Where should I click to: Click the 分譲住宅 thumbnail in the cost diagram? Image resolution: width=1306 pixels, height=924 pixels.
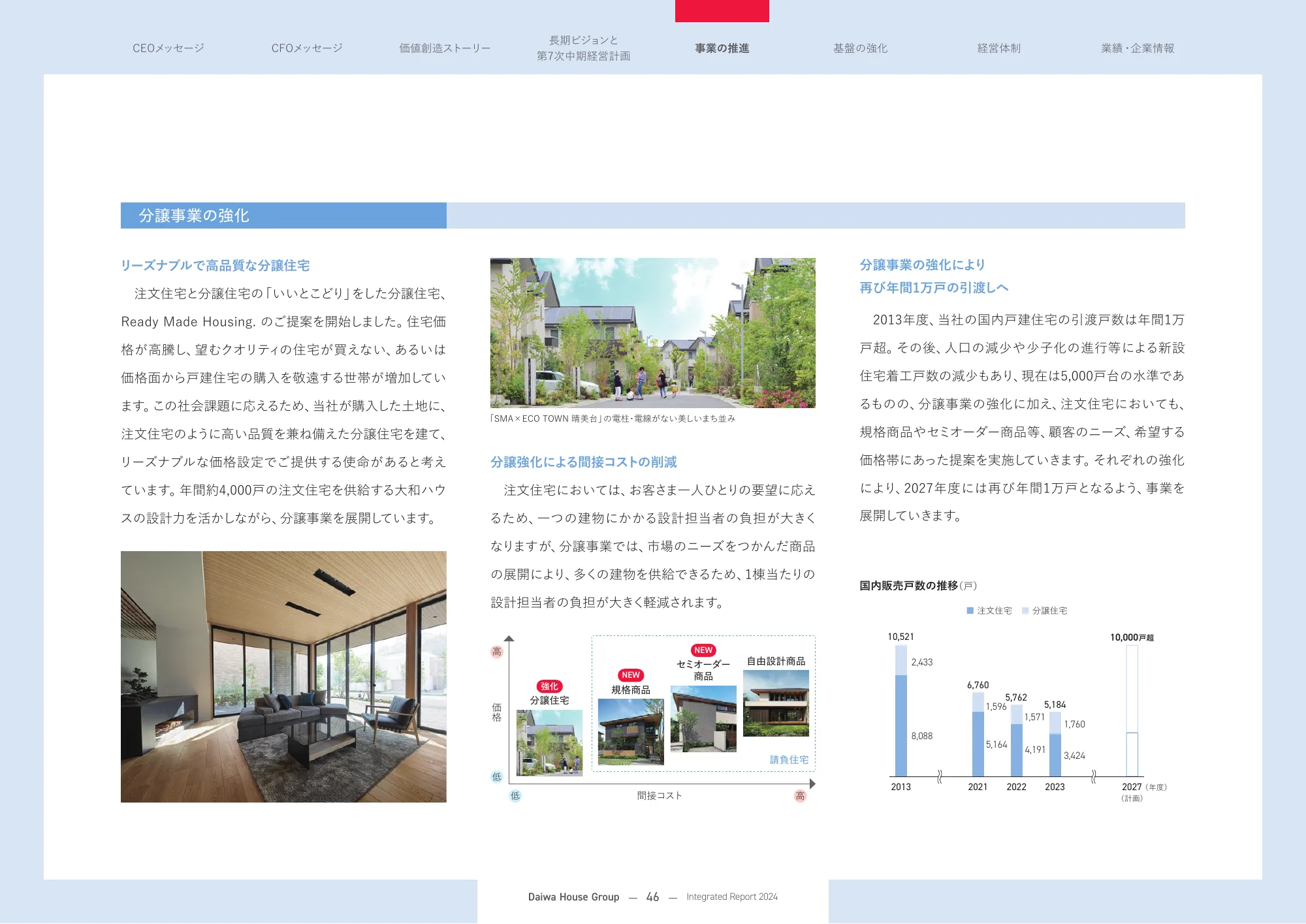point(549,743)
